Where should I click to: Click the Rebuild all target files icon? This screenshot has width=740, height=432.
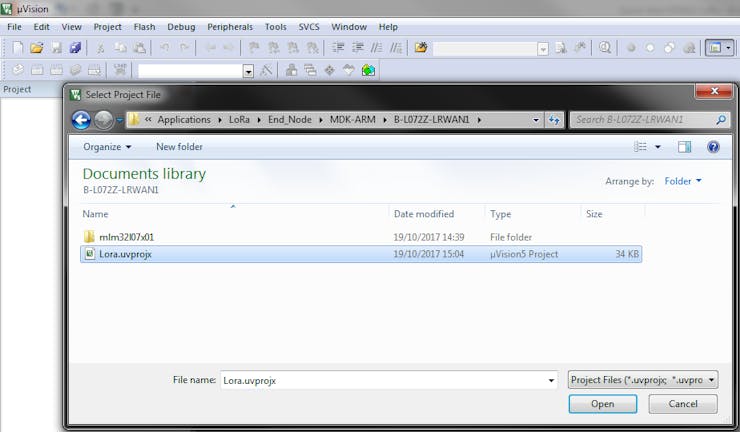pos(56,70)
